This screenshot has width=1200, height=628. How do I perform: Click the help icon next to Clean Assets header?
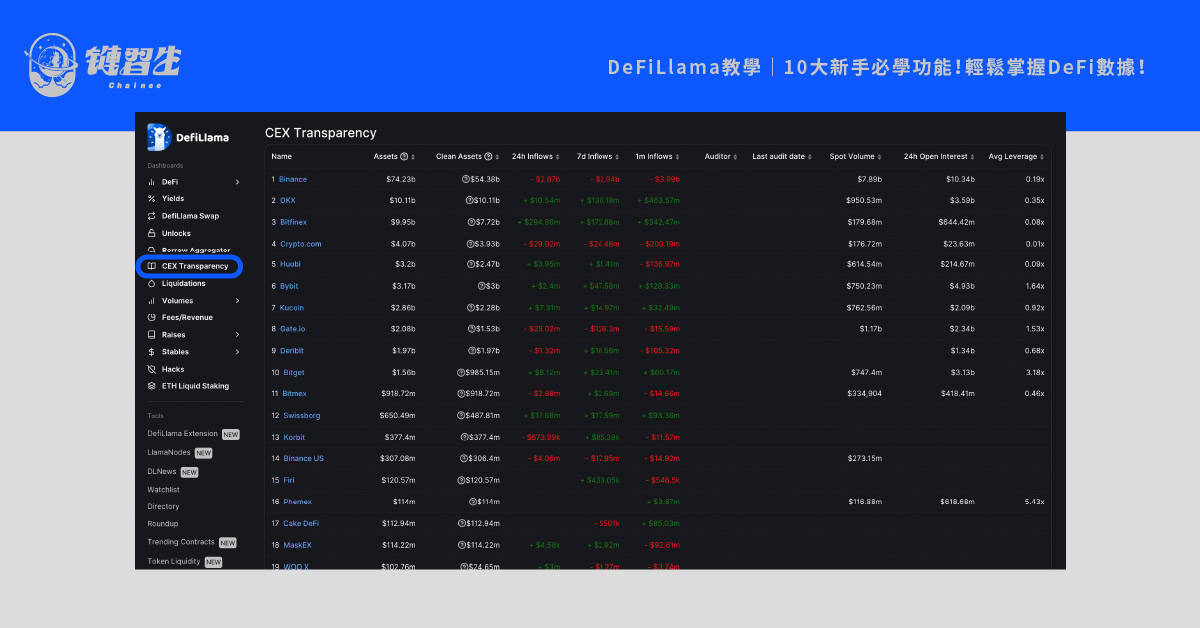488,156
